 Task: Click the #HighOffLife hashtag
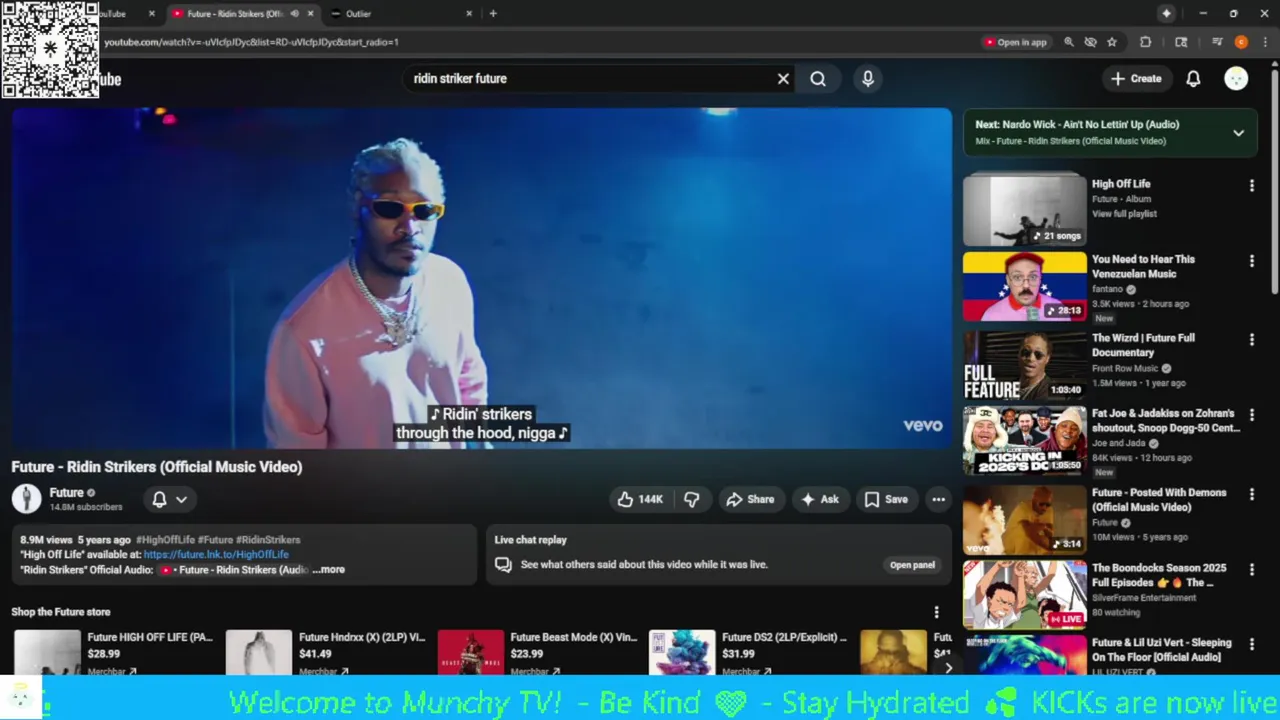[165, 540]
